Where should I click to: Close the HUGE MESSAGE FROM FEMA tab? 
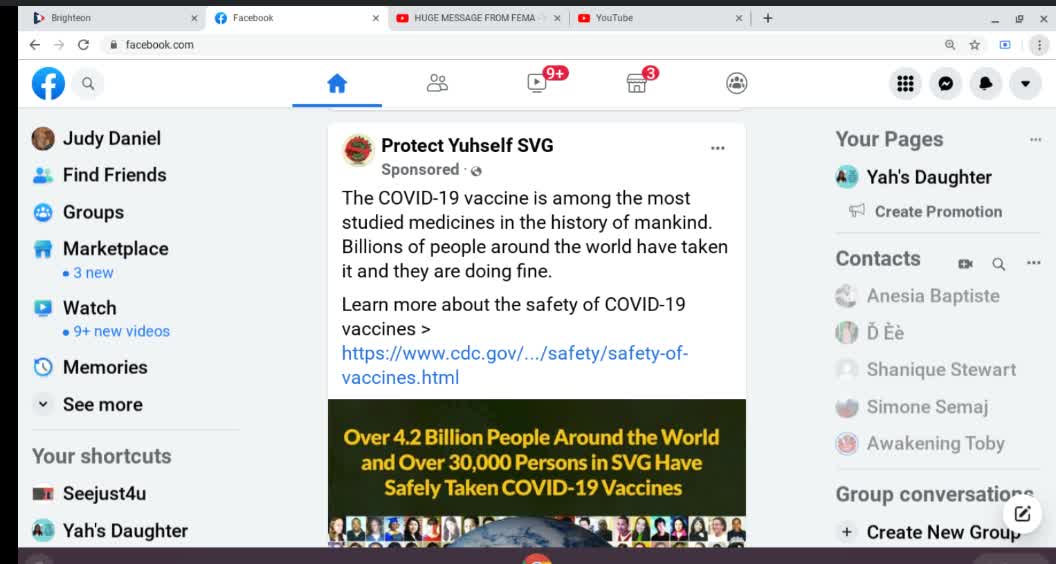tap(557, 19)
